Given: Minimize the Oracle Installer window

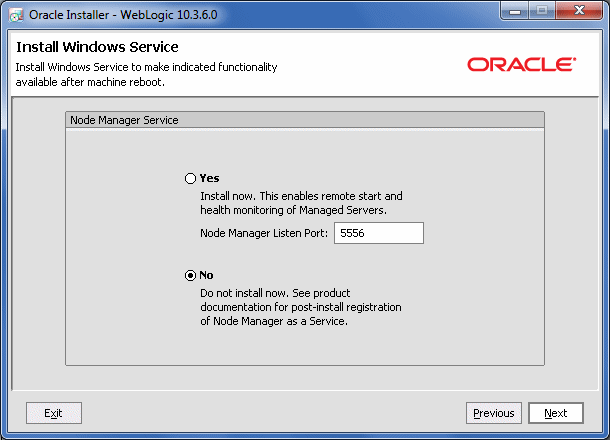Looking at the screenshot, I should tap(515, 11).
